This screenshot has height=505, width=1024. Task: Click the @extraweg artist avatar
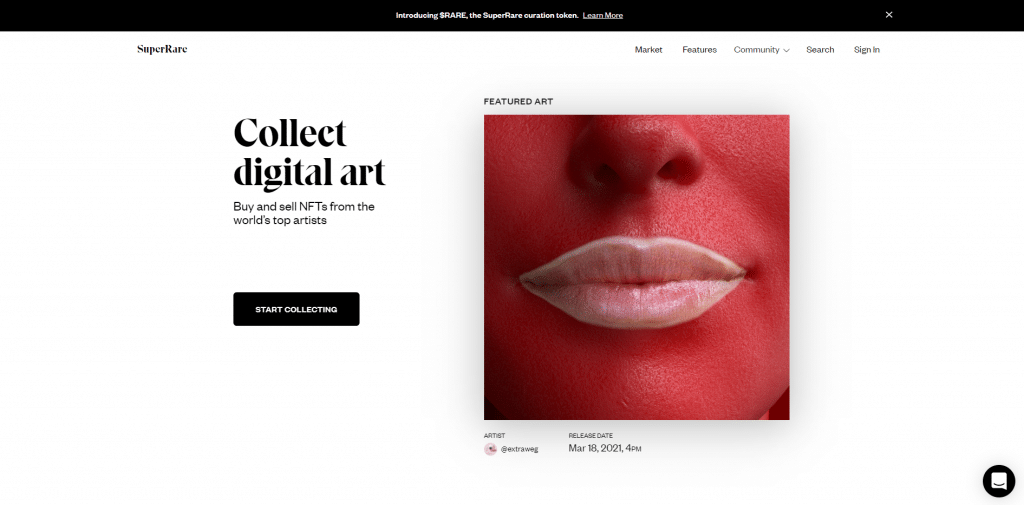(490, 449)
